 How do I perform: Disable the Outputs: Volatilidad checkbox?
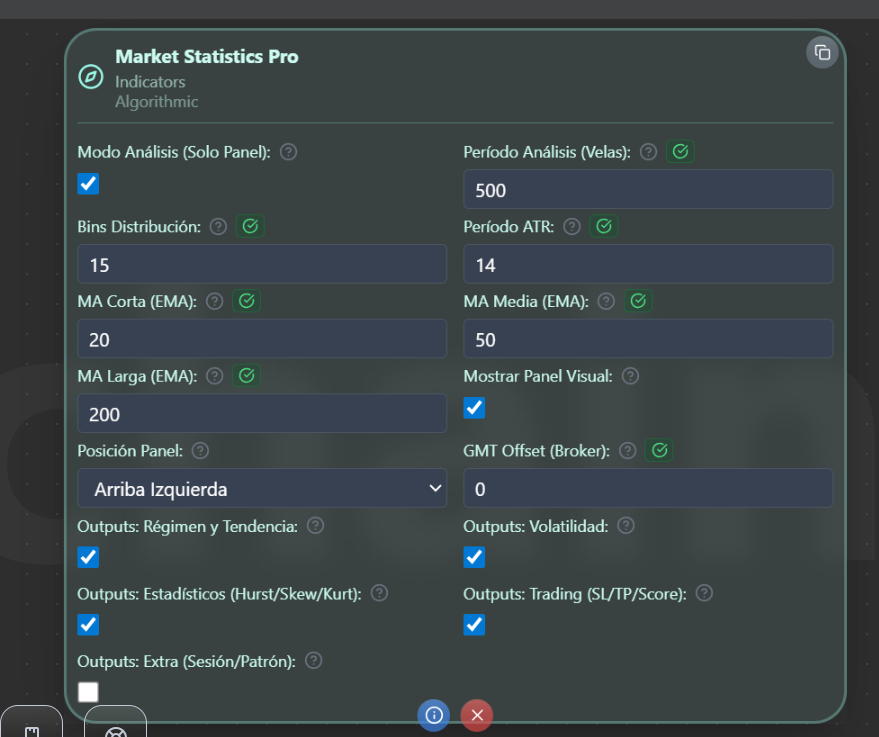(x=474, y=557)
